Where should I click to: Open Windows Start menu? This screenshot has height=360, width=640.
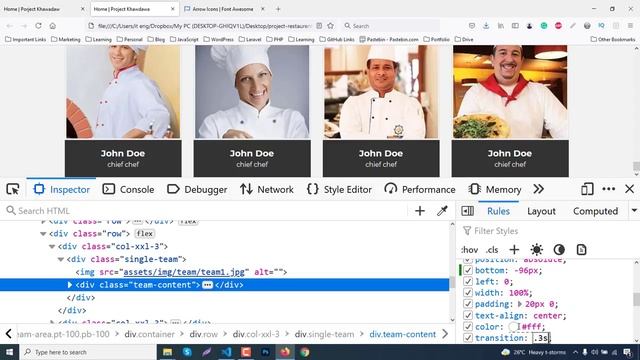tap(9, 352)
